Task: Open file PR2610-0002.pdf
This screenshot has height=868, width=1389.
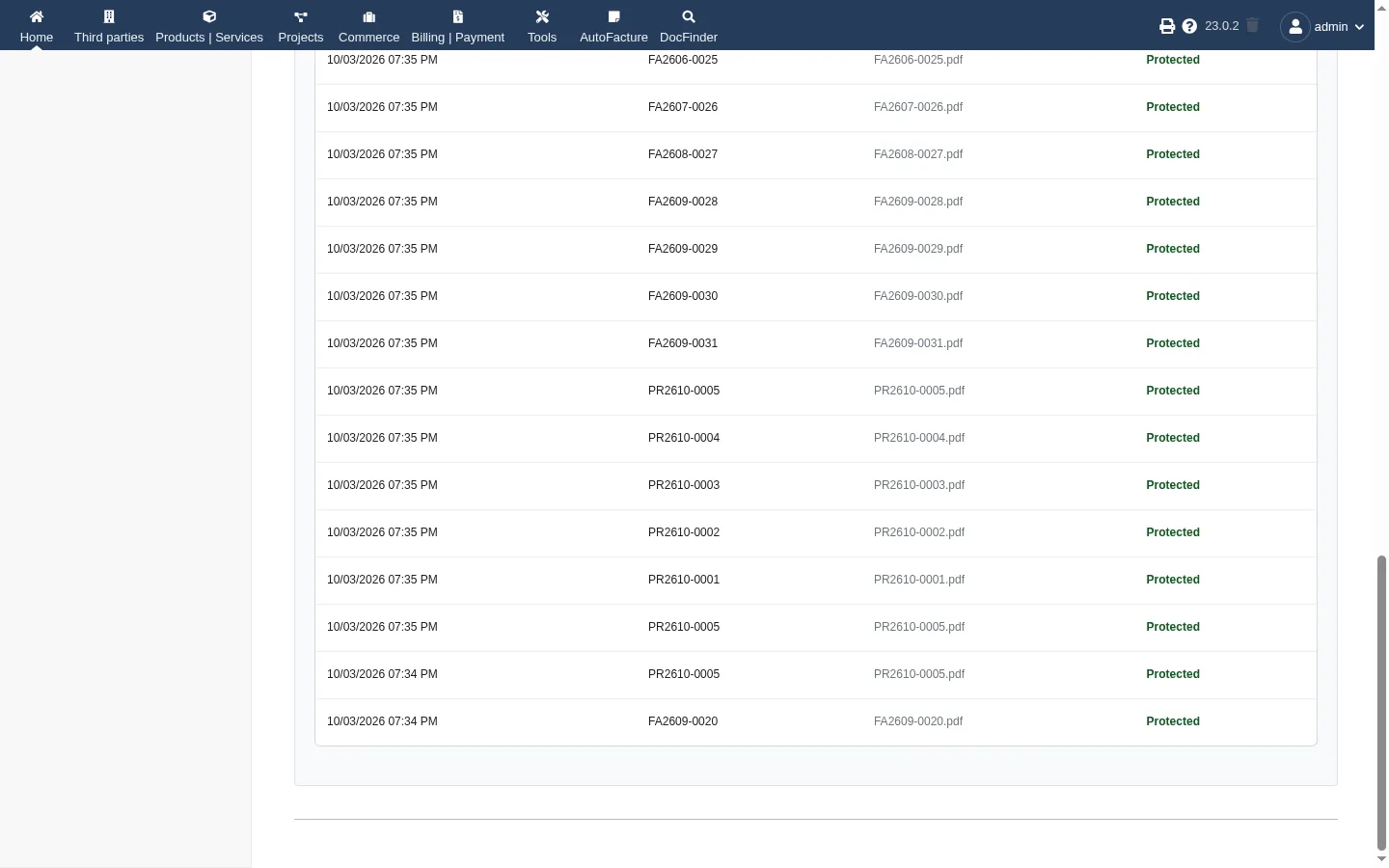Action: click(919, 532)
